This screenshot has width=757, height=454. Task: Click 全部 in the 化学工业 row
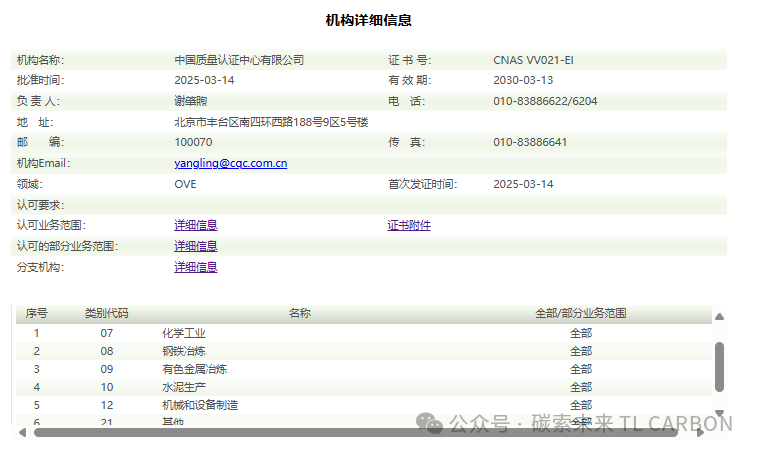[581, 333]
